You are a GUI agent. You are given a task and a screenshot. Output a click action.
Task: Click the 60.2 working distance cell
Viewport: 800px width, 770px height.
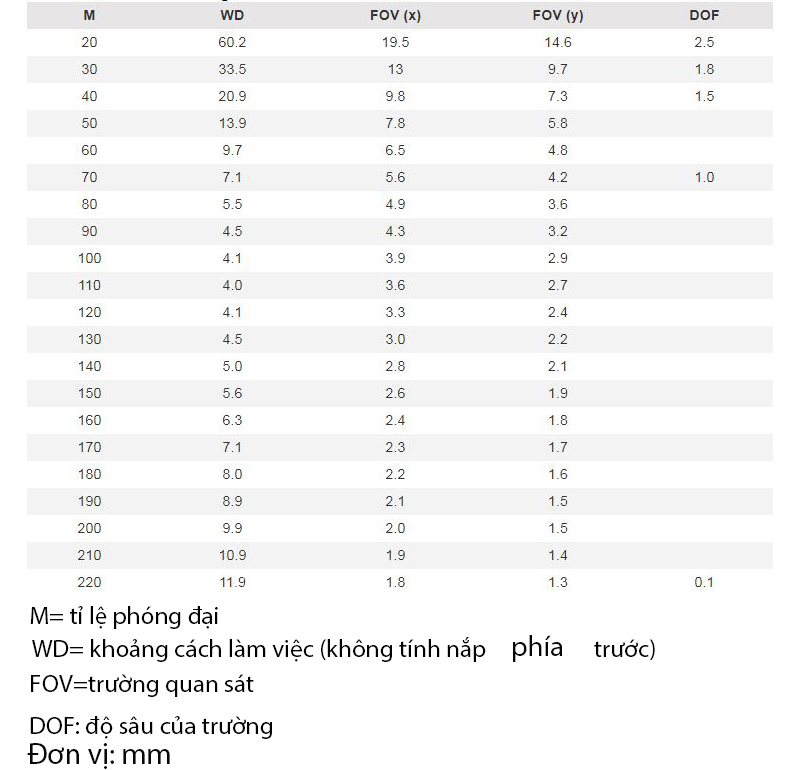point(232,43)
